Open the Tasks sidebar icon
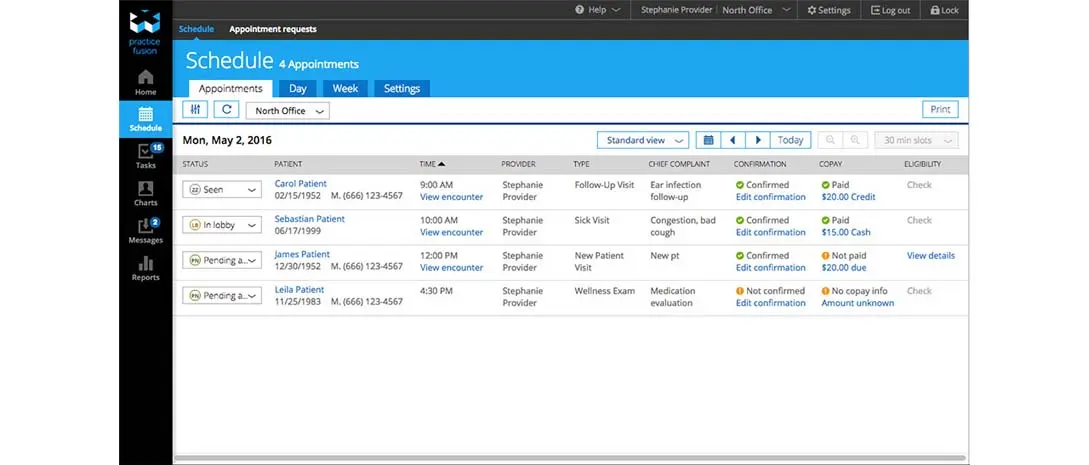The width and height of the screenshot is (1089, 465). pyautogui.click(x=145, y=156)
